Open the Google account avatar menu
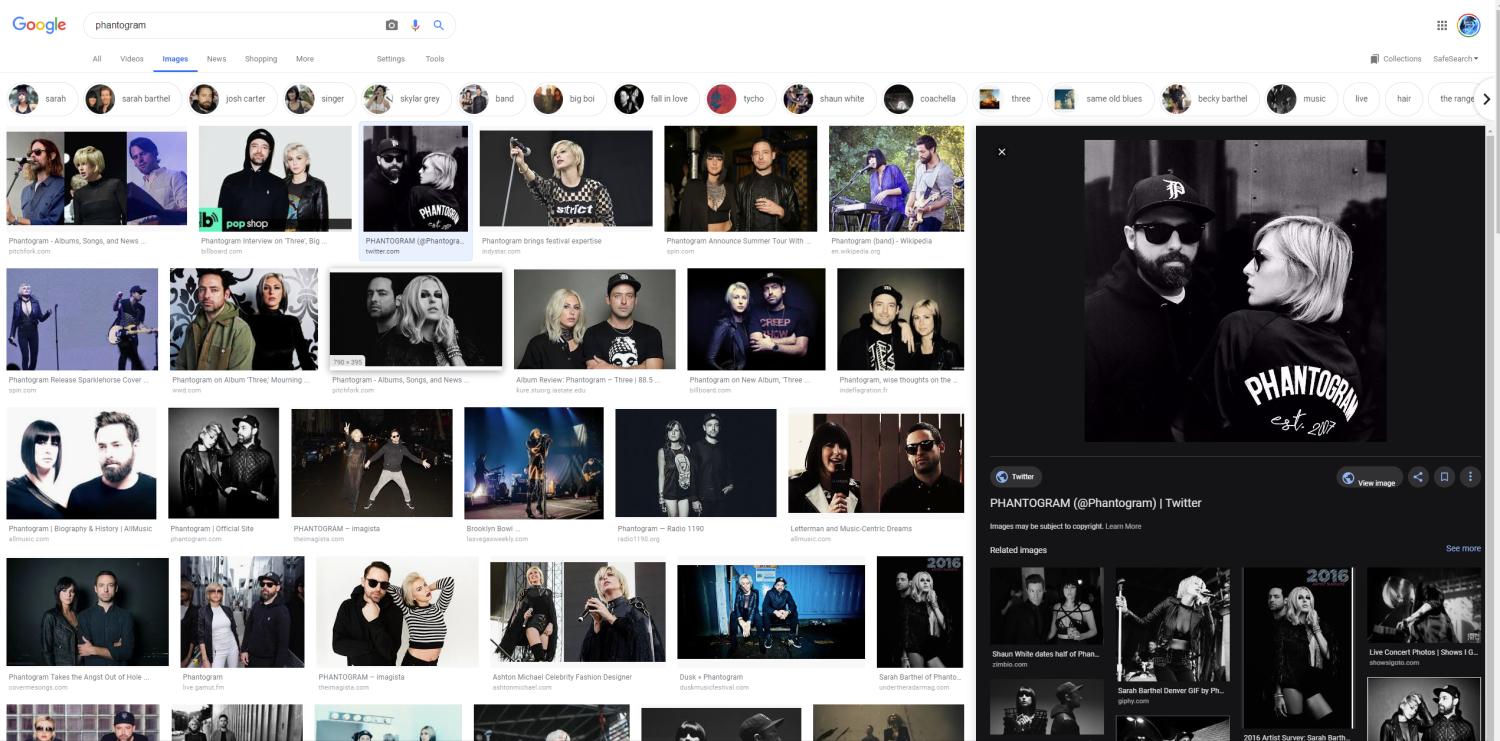Image resolution: width=1500 pixels, height=741 pixels. [1468, 25]
